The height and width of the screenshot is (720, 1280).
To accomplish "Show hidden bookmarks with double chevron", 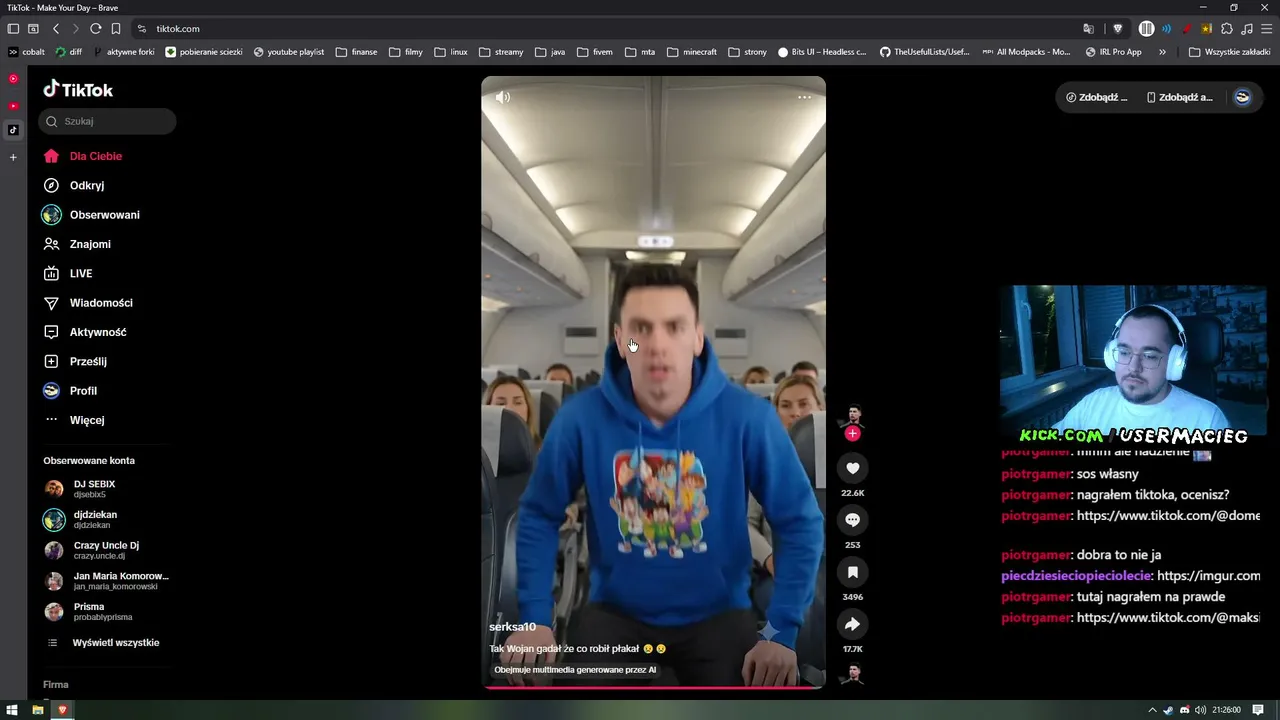I will [x=1162, y=52].
